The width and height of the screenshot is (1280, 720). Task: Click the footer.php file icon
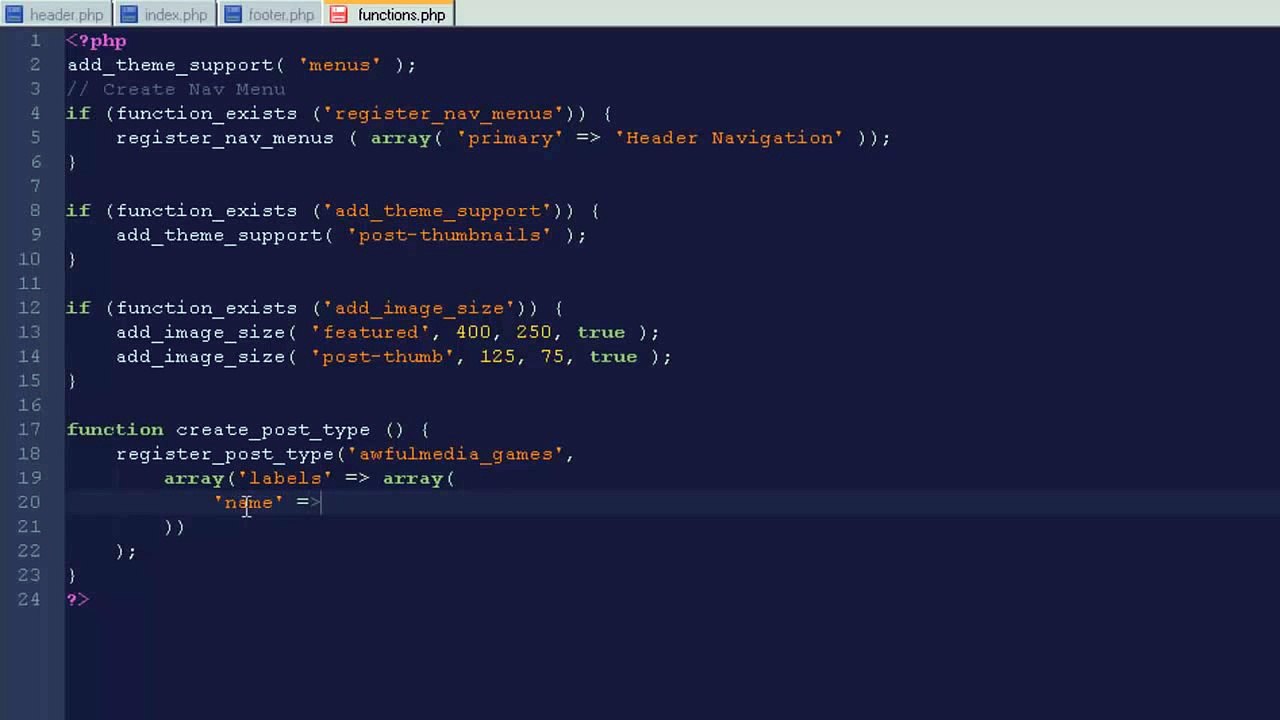[233, 14]
